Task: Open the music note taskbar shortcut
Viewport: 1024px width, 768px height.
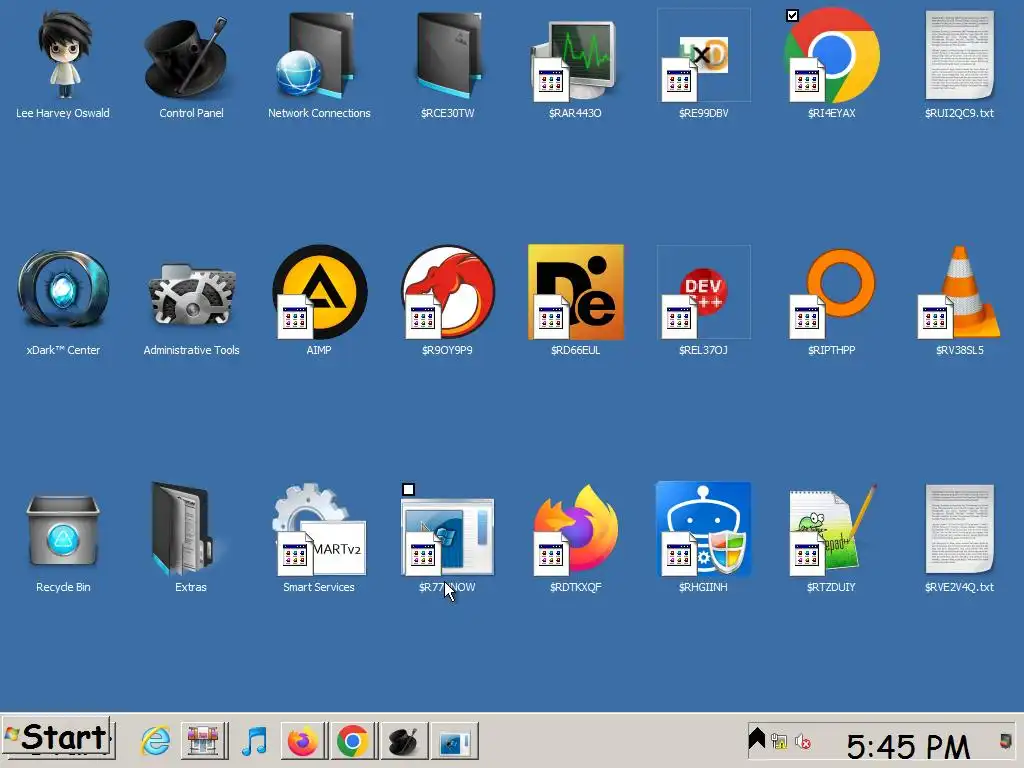Action: click(x=254, y=741)
